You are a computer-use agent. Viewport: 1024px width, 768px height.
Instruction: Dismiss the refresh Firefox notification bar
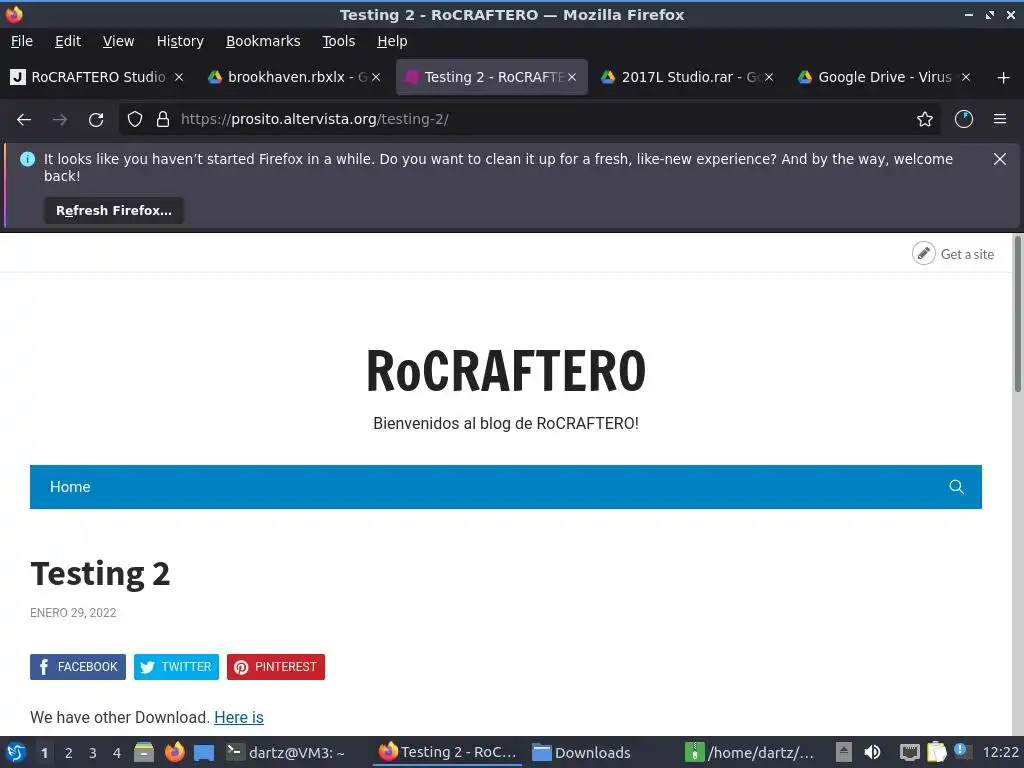999,159
